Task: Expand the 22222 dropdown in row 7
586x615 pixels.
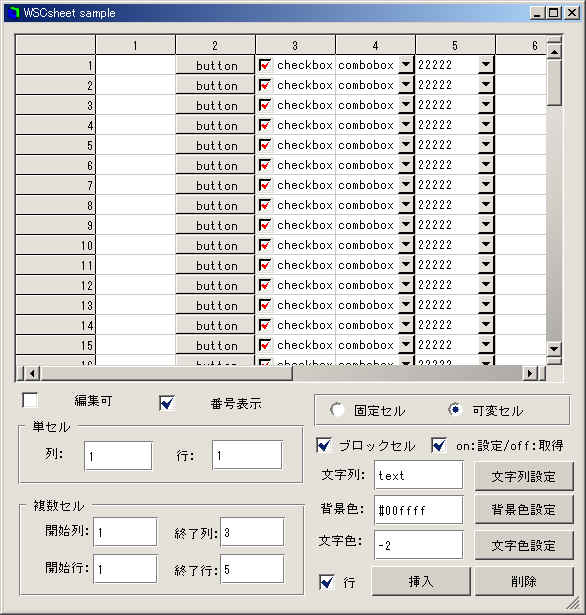Action: click(486, 185)
